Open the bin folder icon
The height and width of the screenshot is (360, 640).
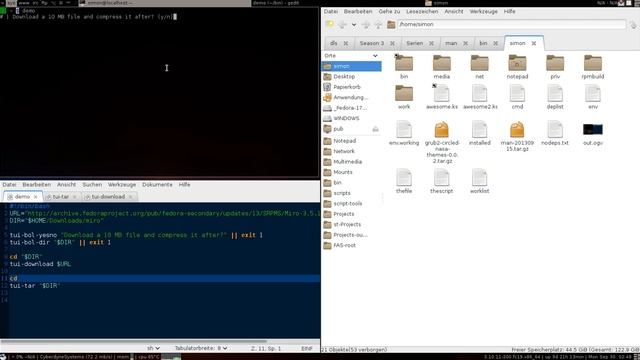click(404, 64)
